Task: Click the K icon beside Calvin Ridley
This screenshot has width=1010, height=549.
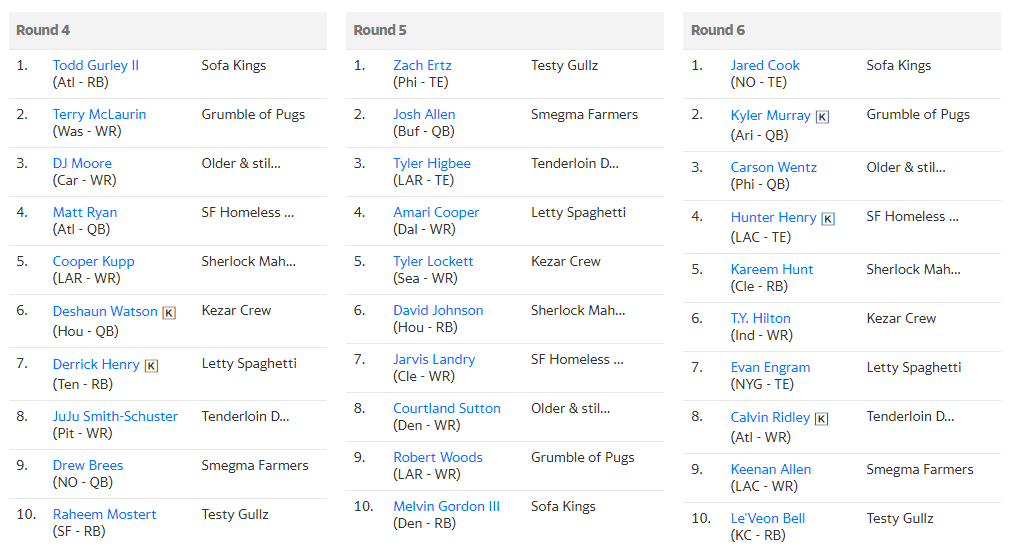Action: tap(821, 419)
